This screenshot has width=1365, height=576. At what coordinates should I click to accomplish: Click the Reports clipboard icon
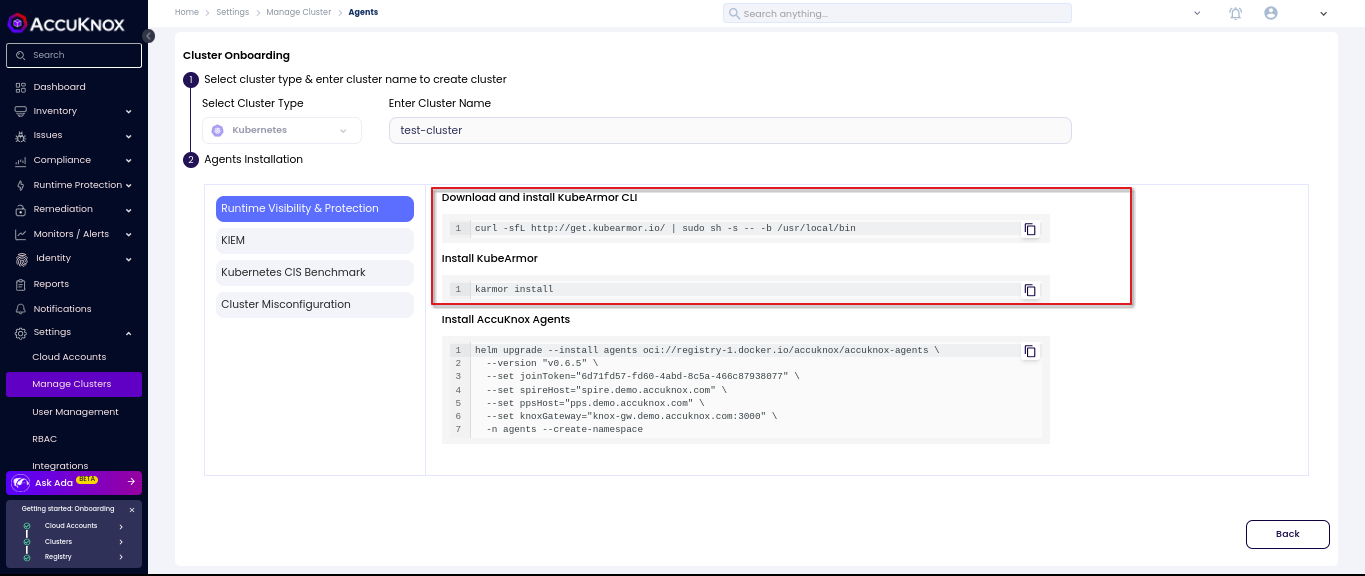[x=21, y=284]
